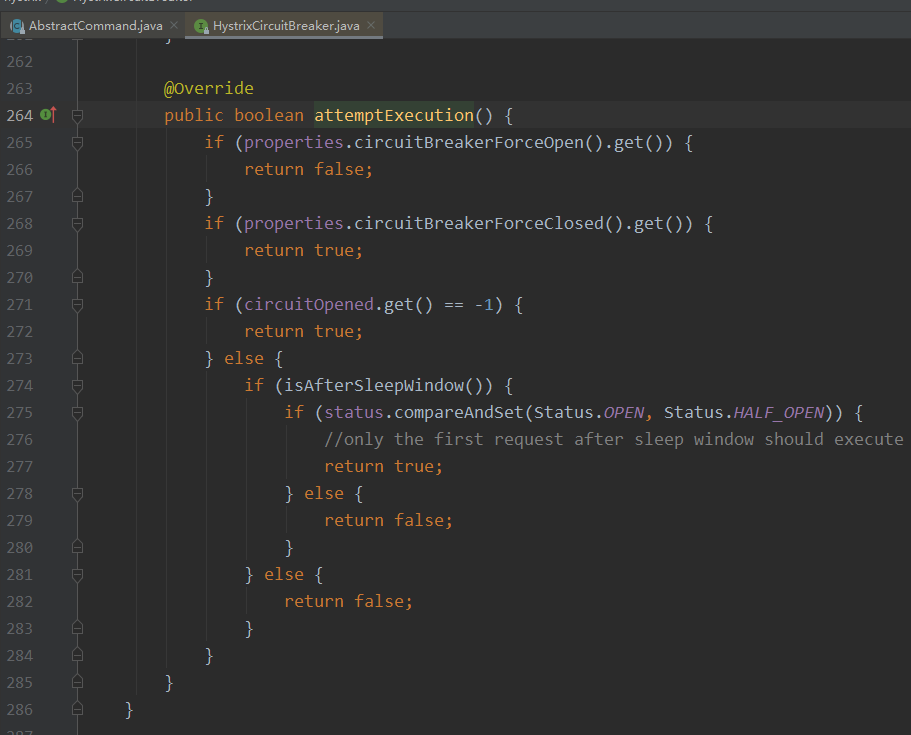This screenshot has width=911, height=735.
Task: Click the fold end marker on line 285
Action: [77, 682]
